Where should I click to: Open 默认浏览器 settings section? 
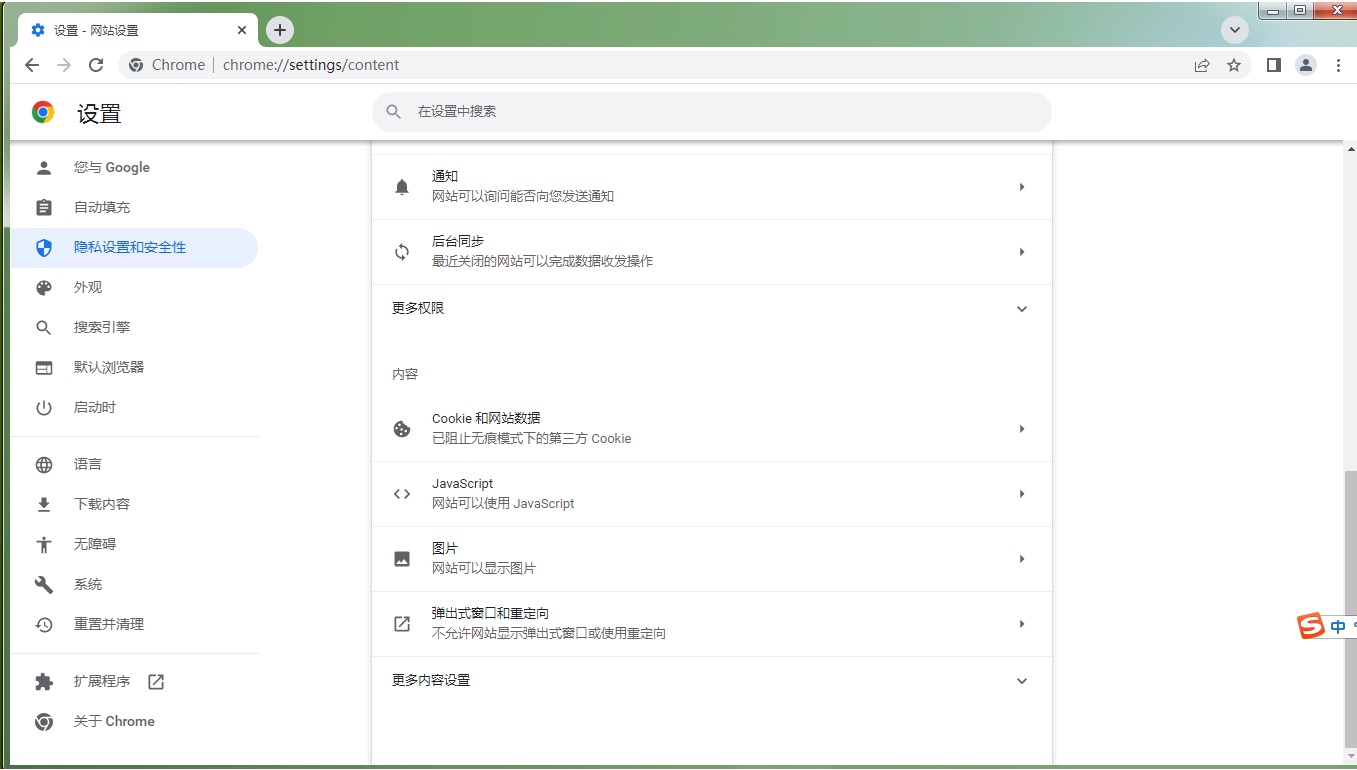click(134, 368)
